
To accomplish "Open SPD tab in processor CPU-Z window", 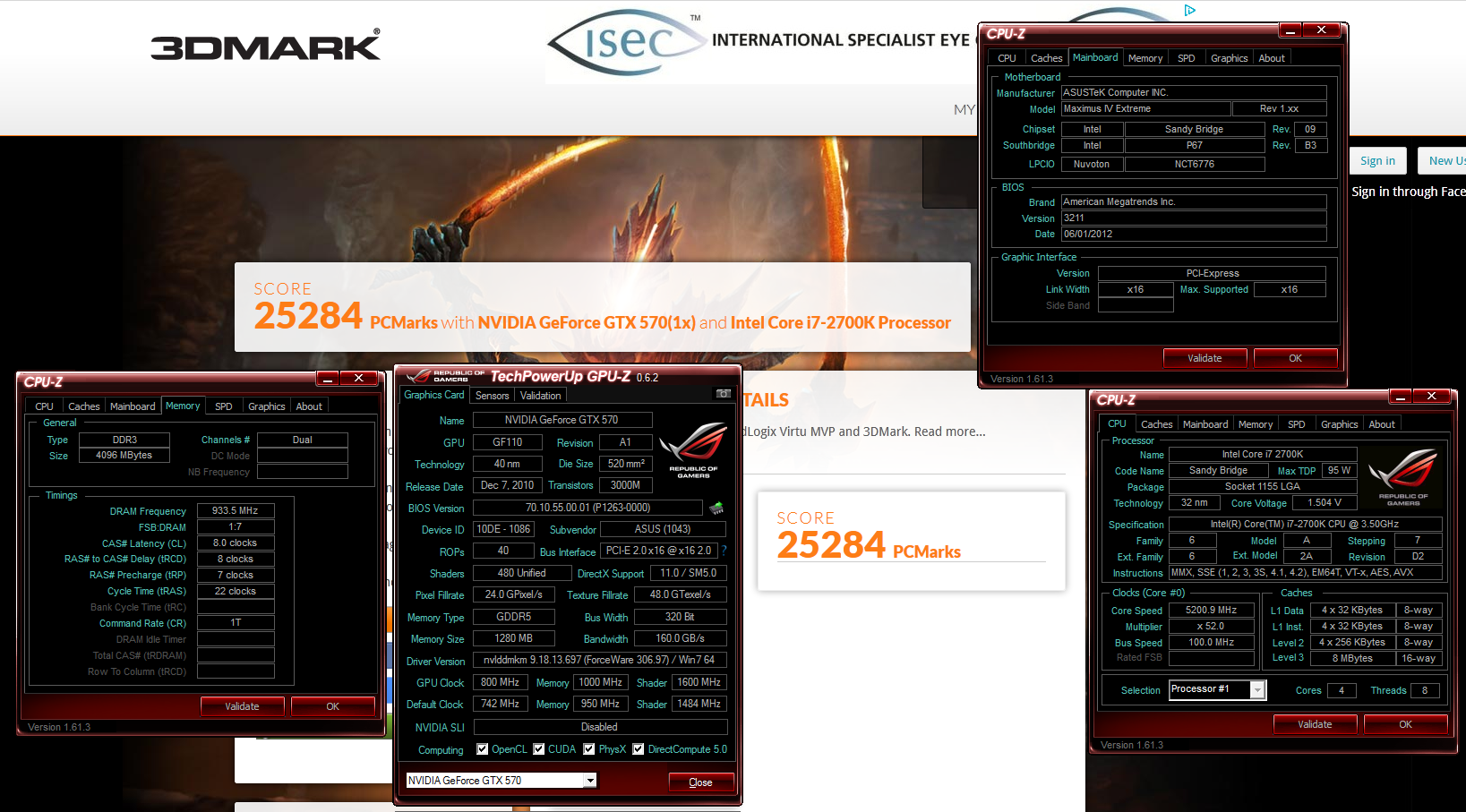I will pos(1297,424).
